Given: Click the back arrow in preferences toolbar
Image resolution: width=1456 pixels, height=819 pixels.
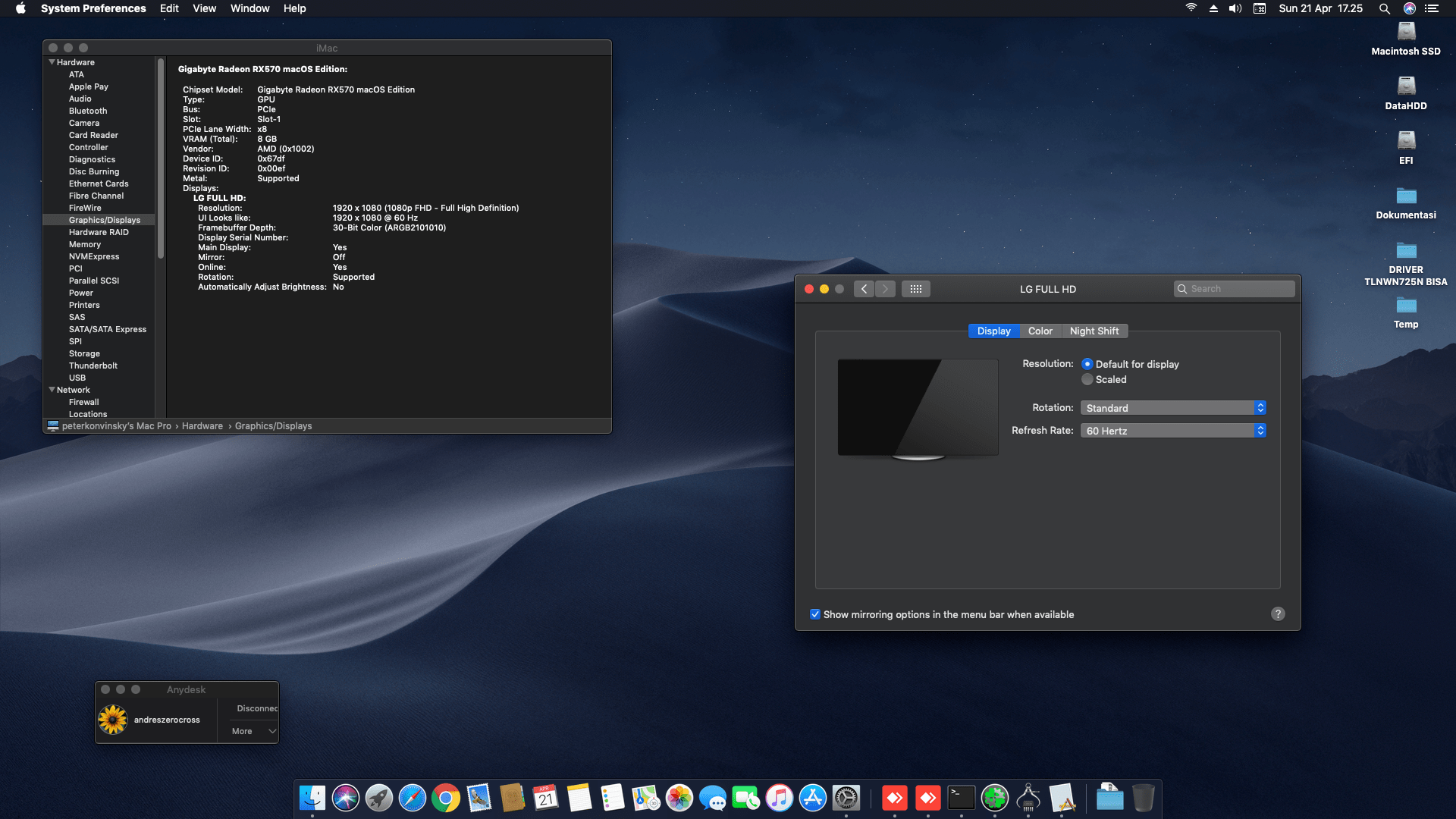Looking at the screenshot, I should 864,289.
